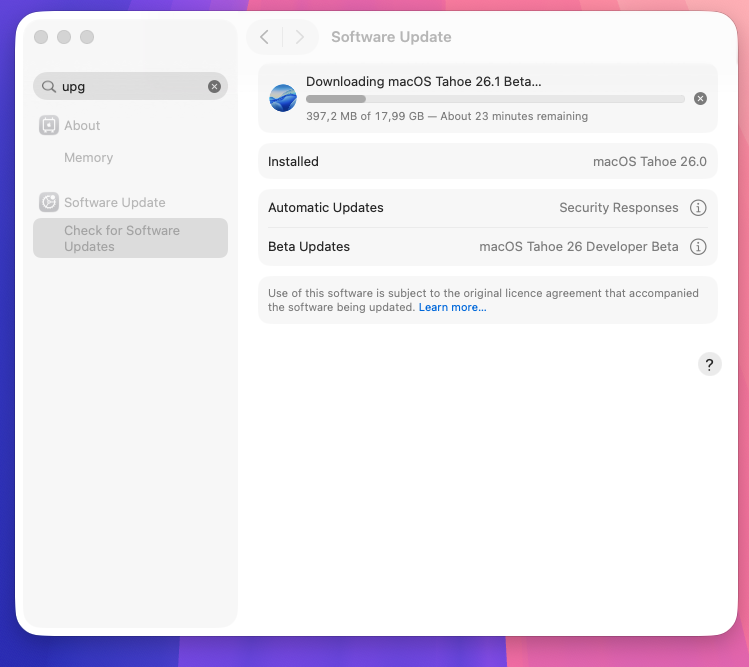749x667 pixels.
Task: Open Automatic Updates info button
Action: (697, 208)
